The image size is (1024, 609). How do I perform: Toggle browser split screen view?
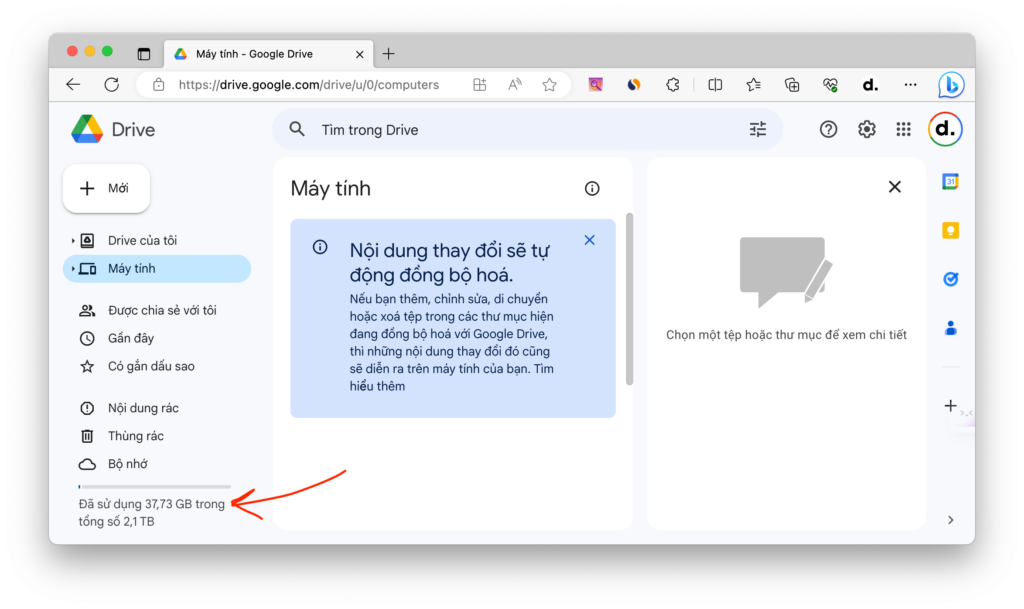(715, 85)
